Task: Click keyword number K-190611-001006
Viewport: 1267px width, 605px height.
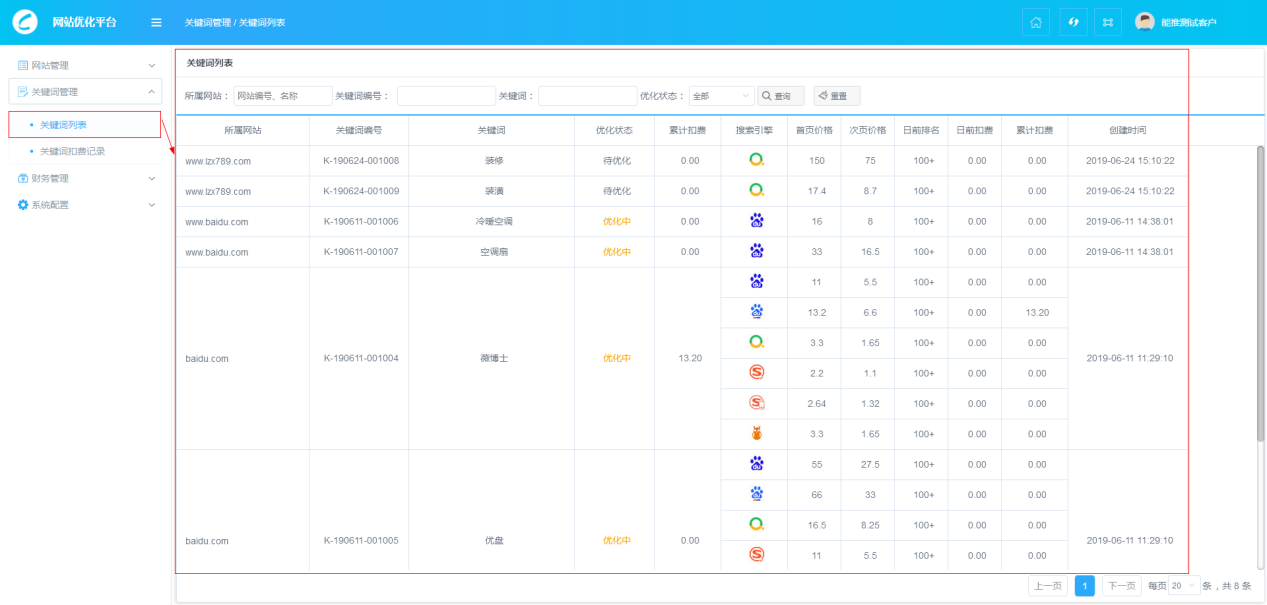Action: [361, 221]
